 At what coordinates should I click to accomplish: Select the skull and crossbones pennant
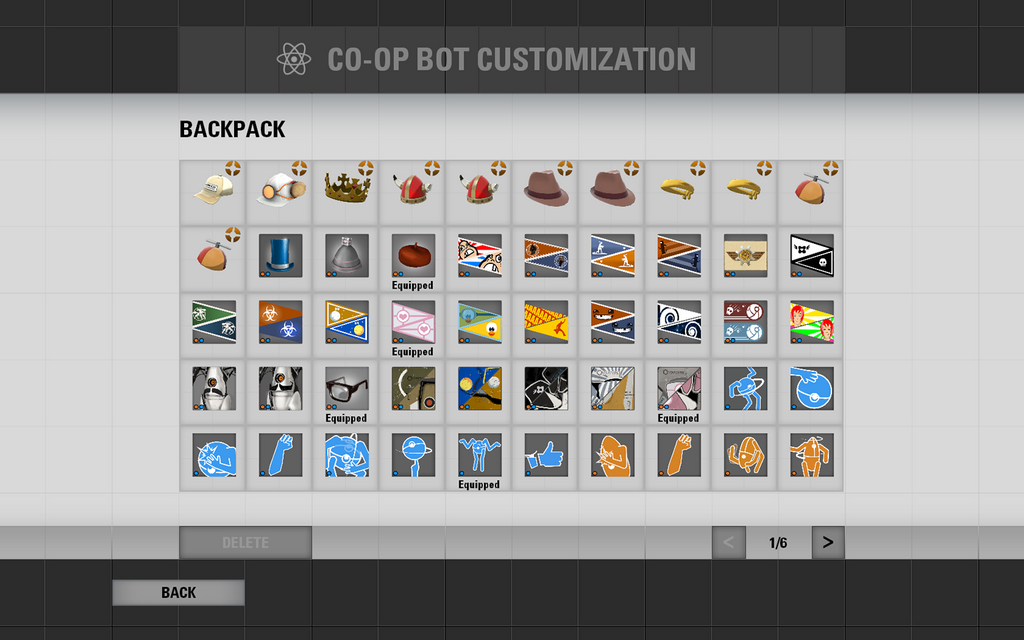click(809, 257)
